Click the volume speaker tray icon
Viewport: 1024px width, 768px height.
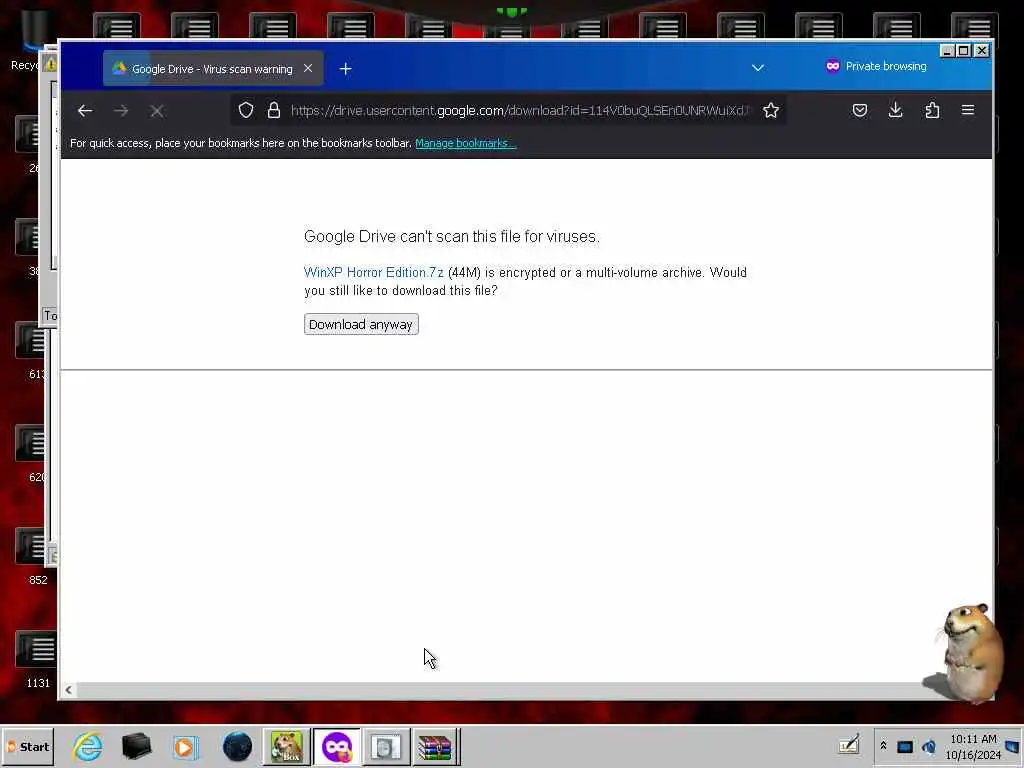point(928,746)
